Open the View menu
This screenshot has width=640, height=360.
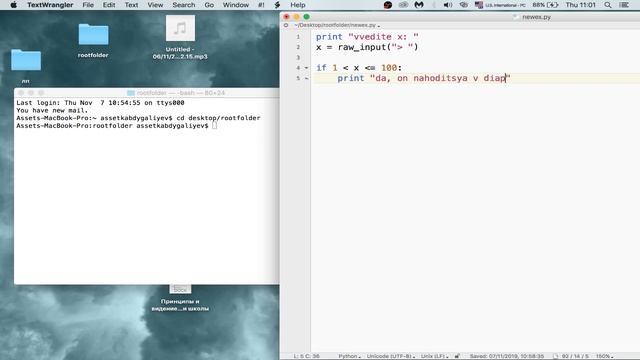point(155,5)
